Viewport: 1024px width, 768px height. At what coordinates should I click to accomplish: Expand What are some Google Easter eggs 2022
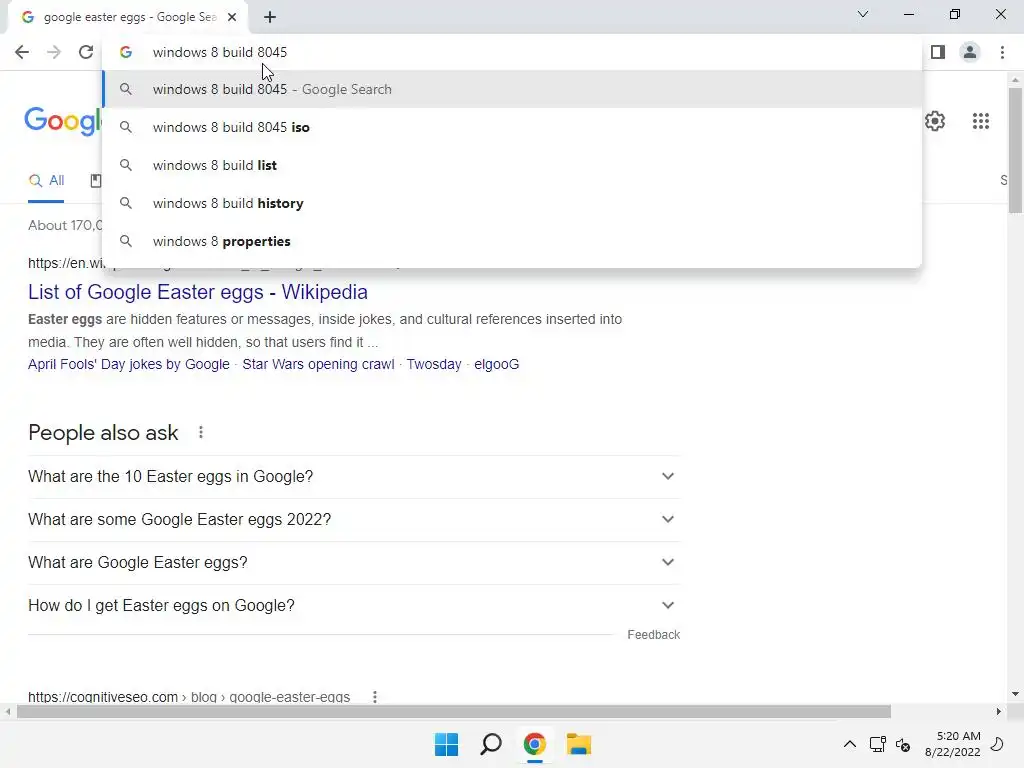click(x=354, y=520)
